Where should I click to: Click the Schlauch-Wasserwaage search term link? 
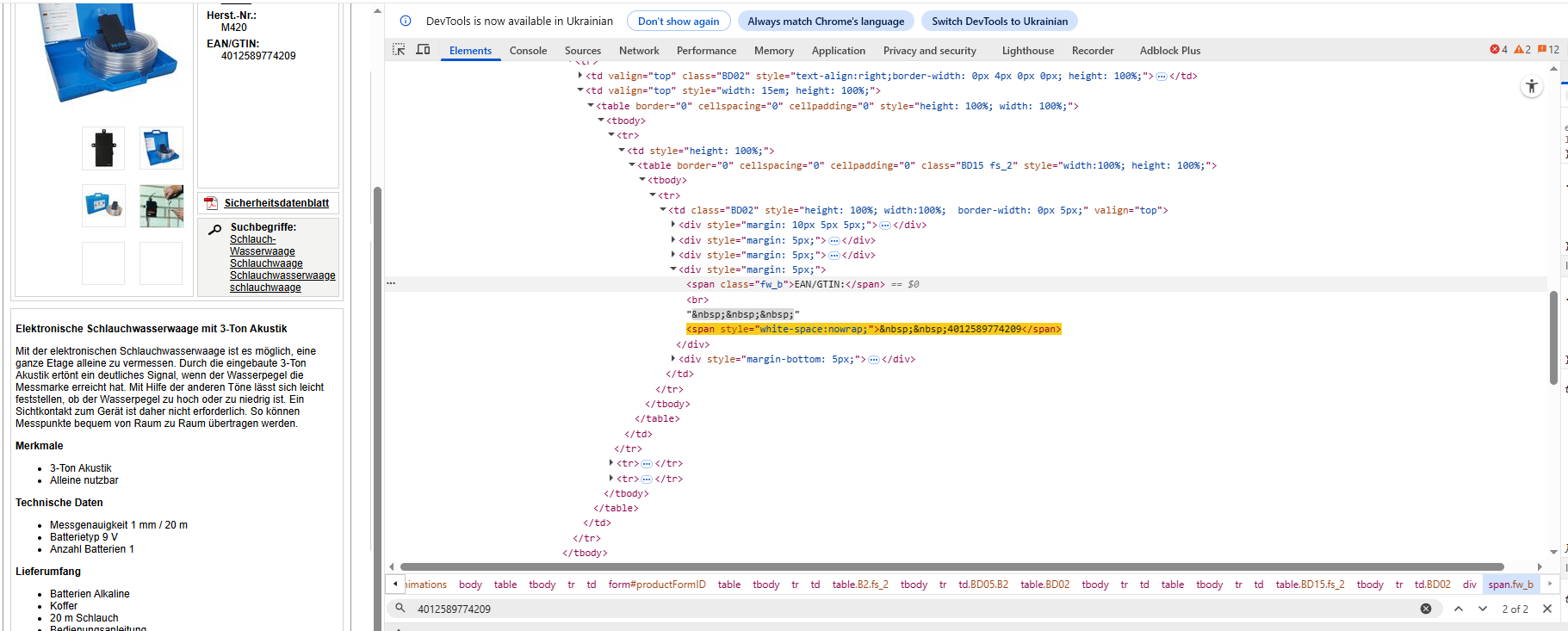262,245
